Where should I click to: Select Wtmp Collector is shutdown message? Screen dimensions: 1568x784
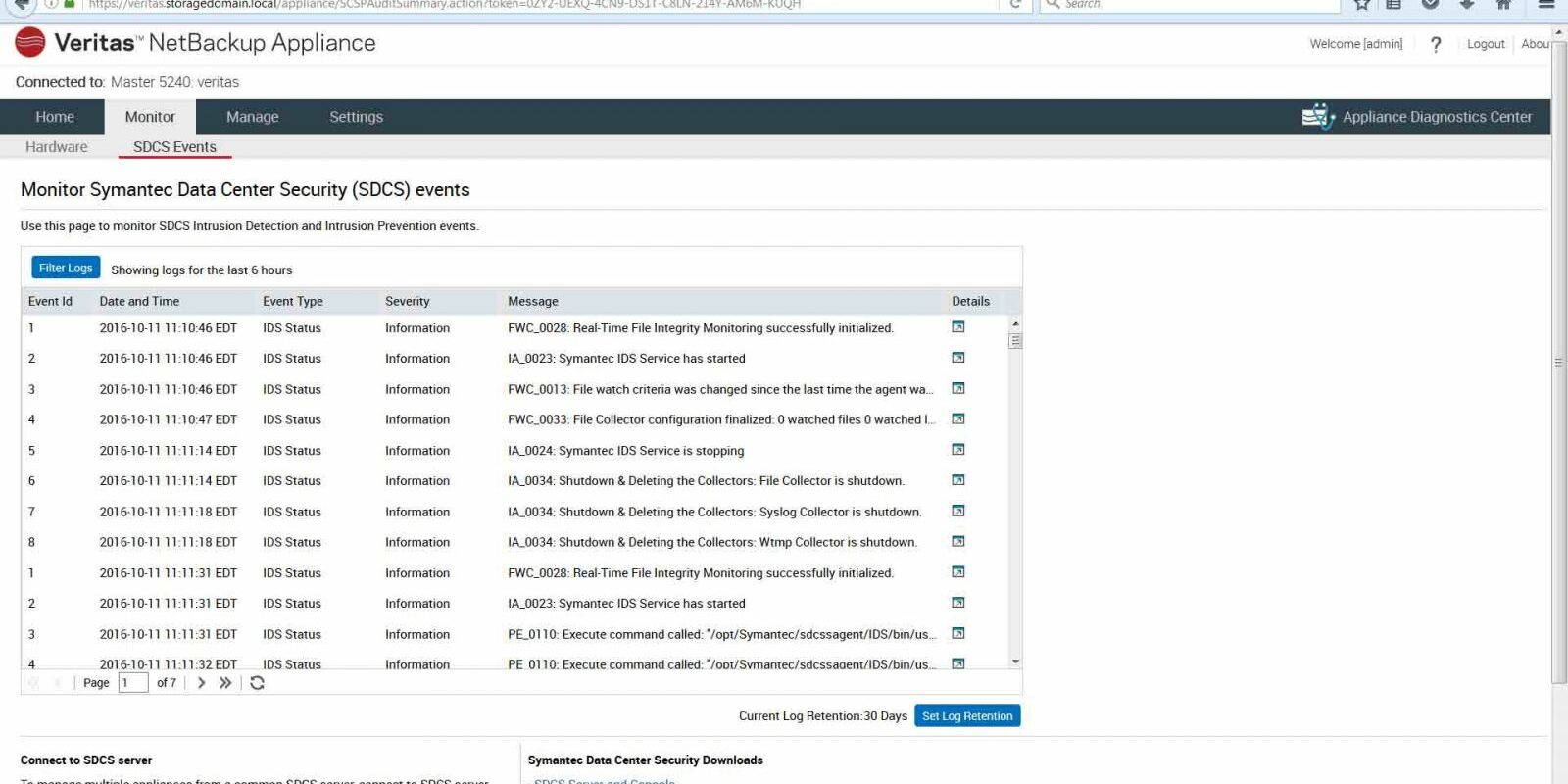click(x=712, y=542)
